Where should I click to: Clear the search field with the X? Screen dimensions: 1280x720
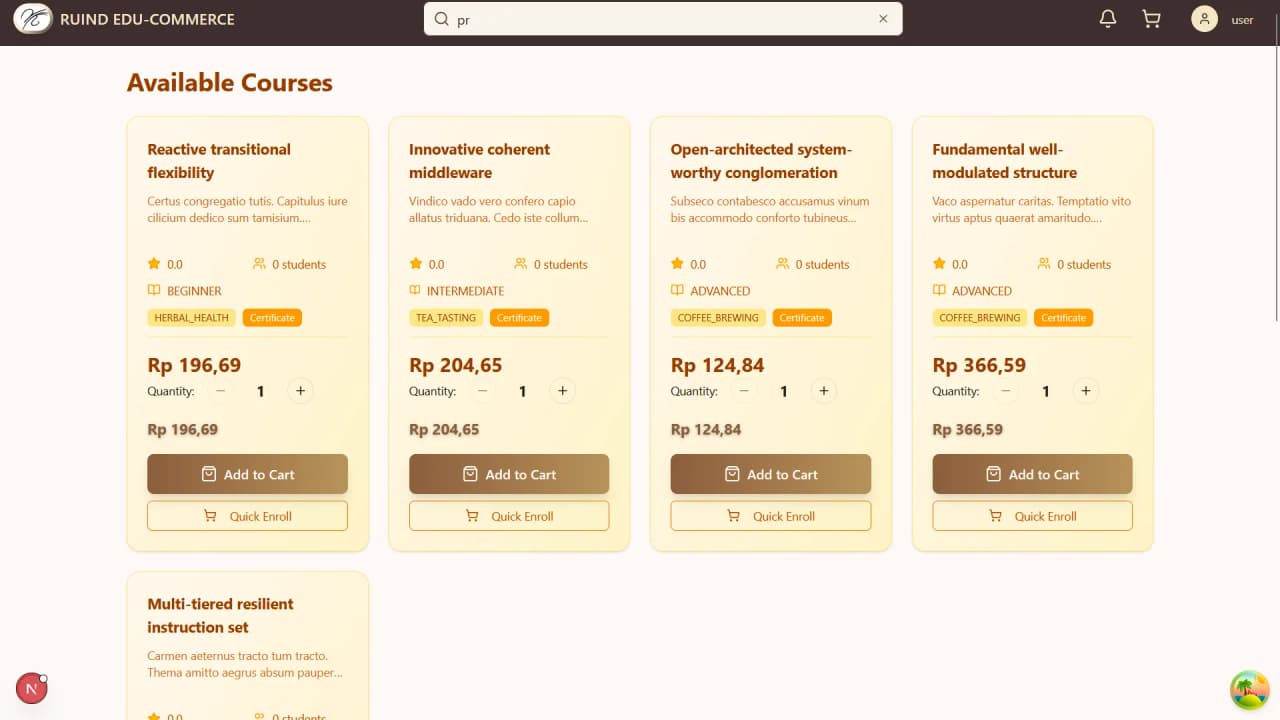[x=883, y=18]
